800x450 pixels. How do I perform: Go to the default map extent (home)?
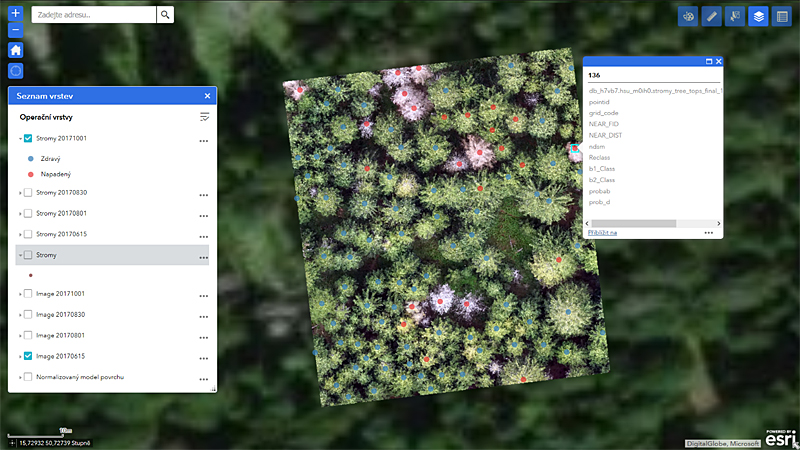[15, 50]
